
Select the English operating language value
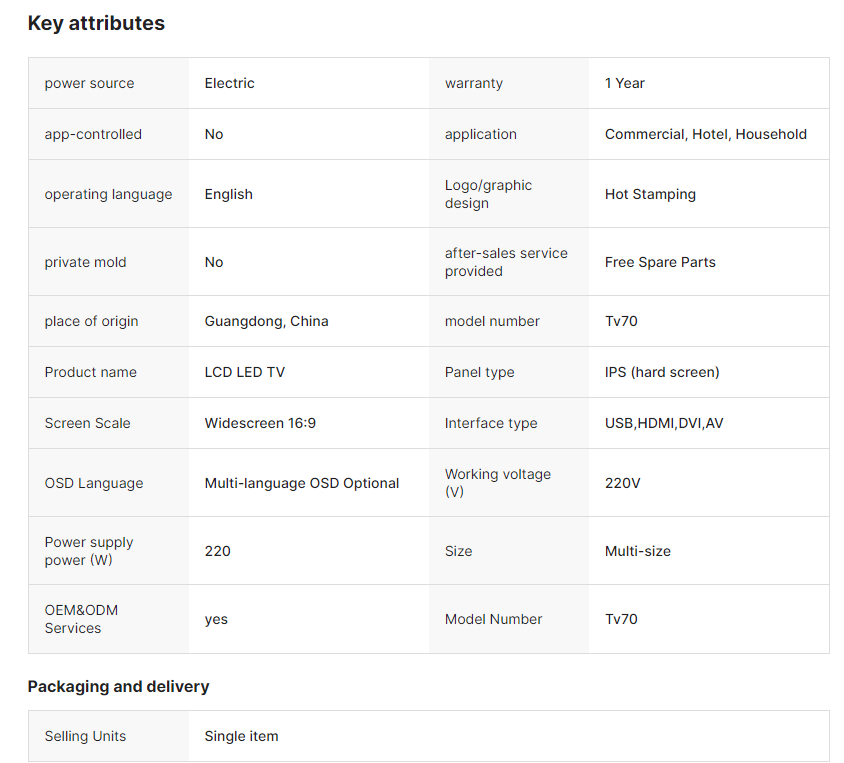pos(228,194)
